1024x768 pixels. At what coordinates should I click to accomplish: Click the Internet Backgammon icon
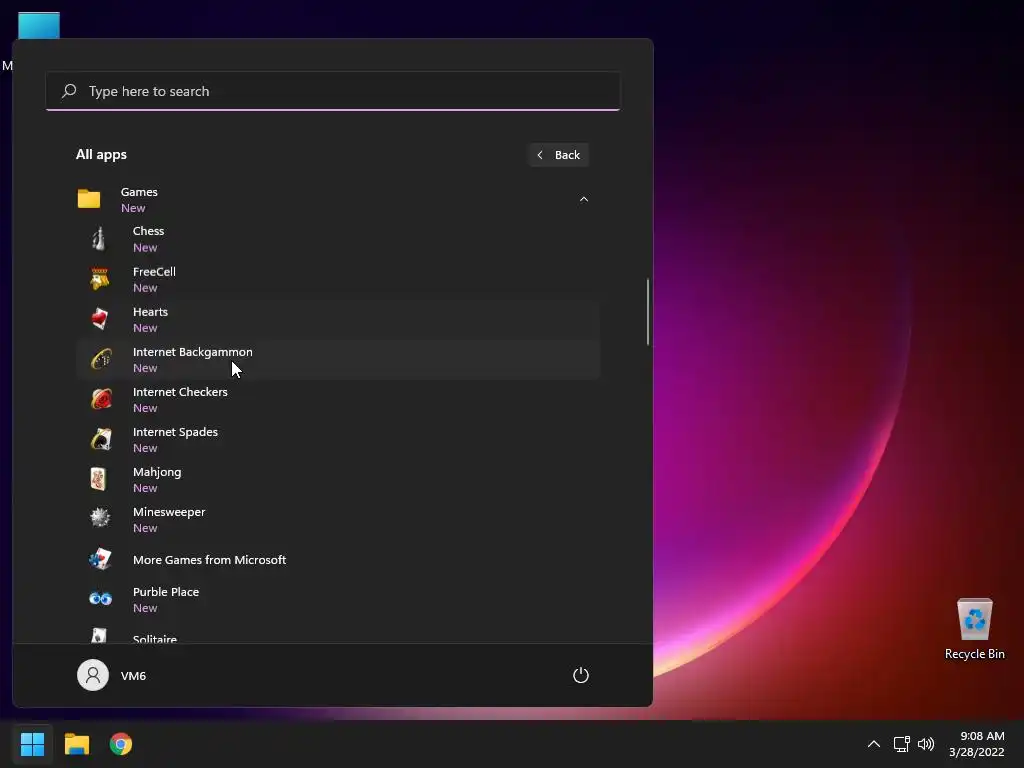coord(101,359)
